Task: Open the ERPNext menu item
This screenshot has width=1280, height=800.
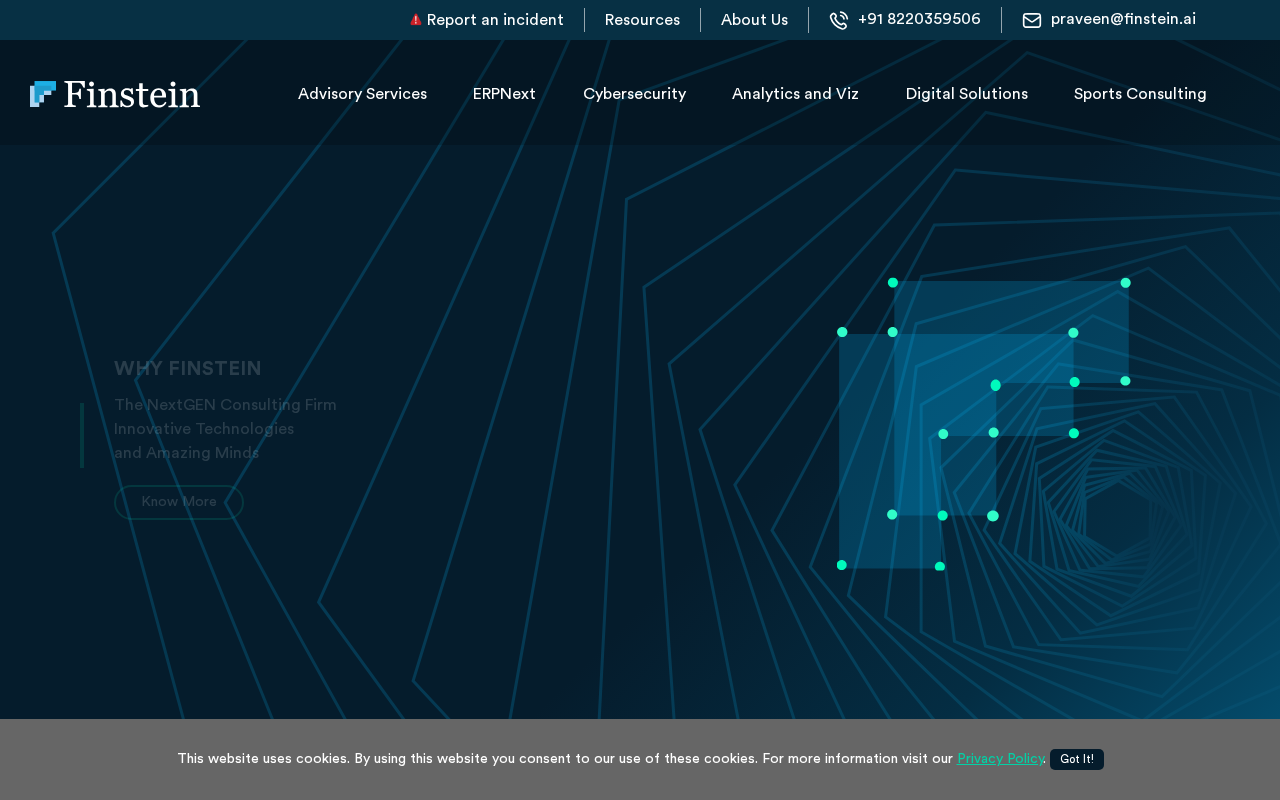Action: click(x=504, y=94)
